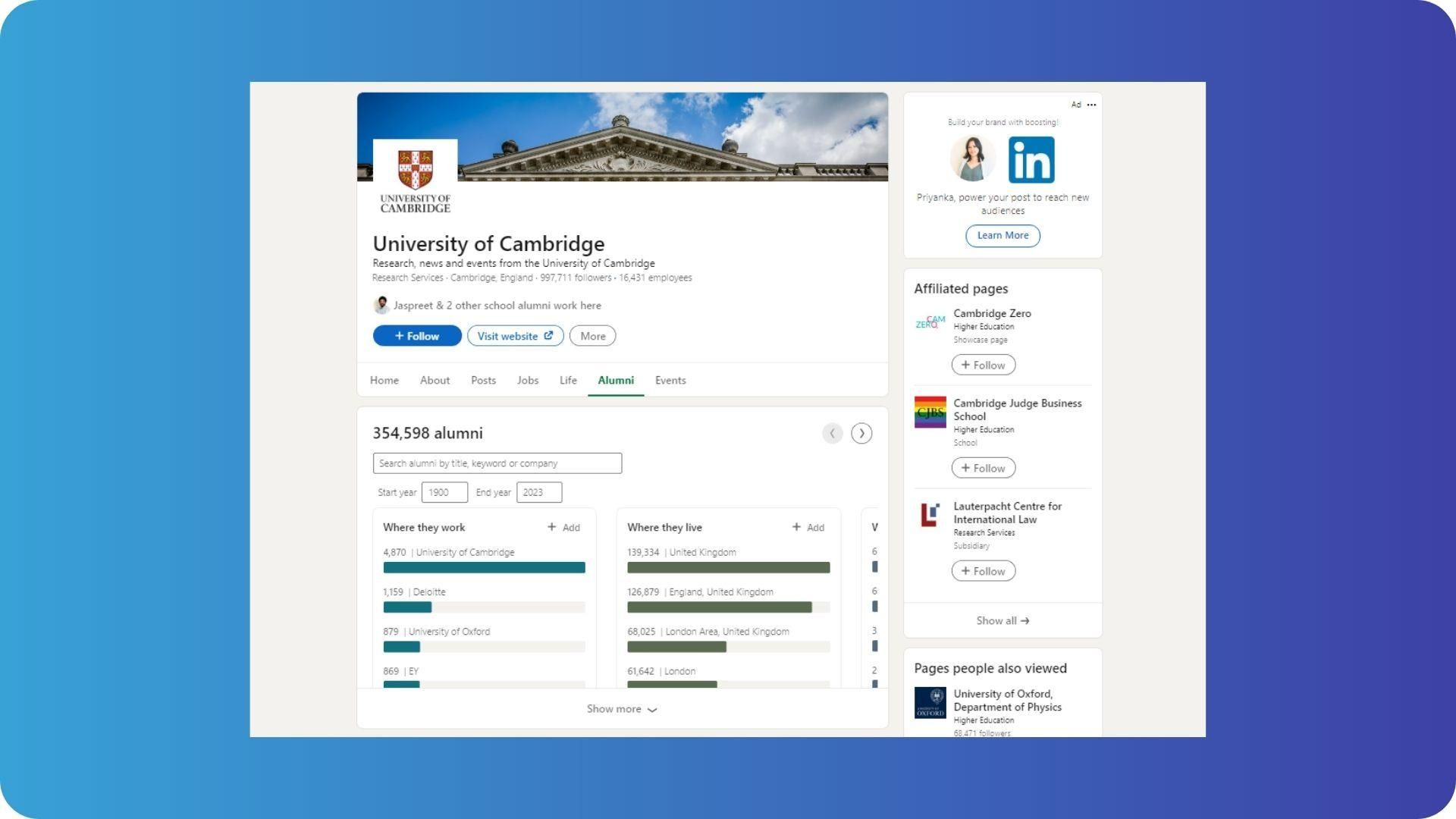The height and width of the screenshot is (819, 1456).
Task: Click Learn More in the ad
Action: (x=1003, y=236)
